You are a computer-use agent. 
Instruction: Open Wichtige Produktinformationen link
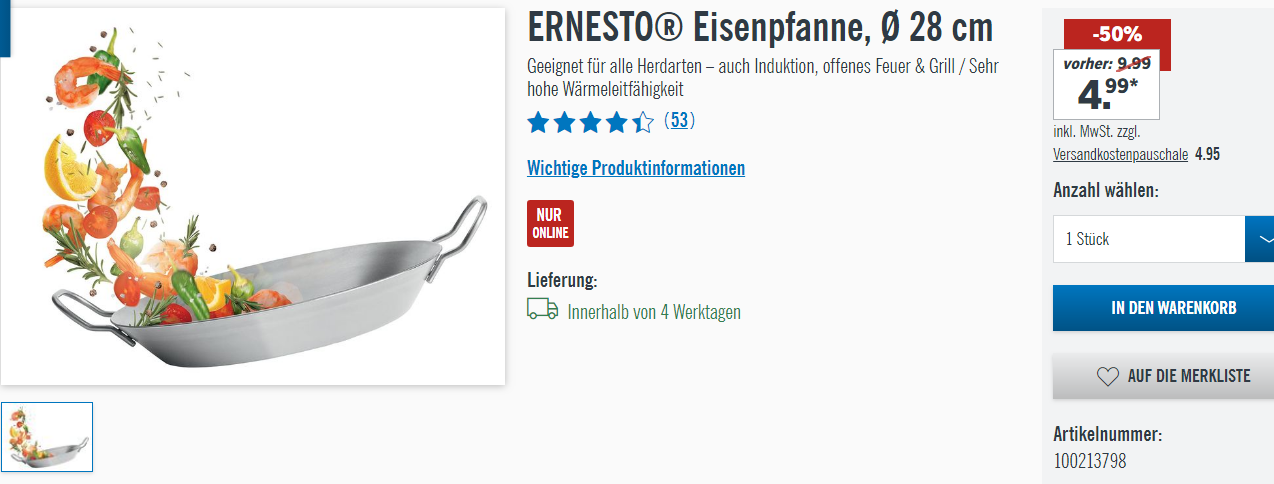pos(636,168)
